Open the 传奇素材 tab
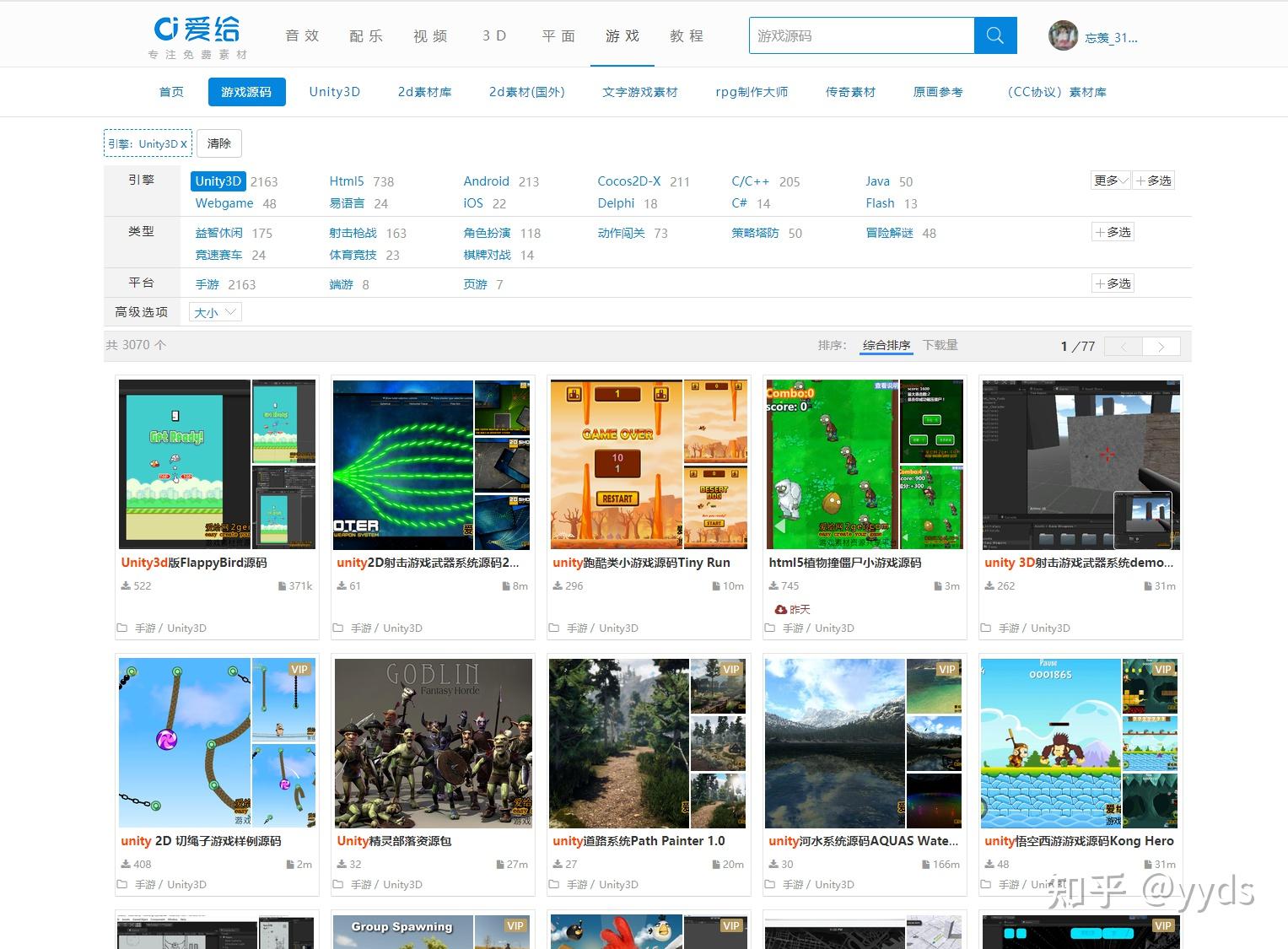This screenshot has height=949, width=1288. pyautogui.click(x=850, y=92)
